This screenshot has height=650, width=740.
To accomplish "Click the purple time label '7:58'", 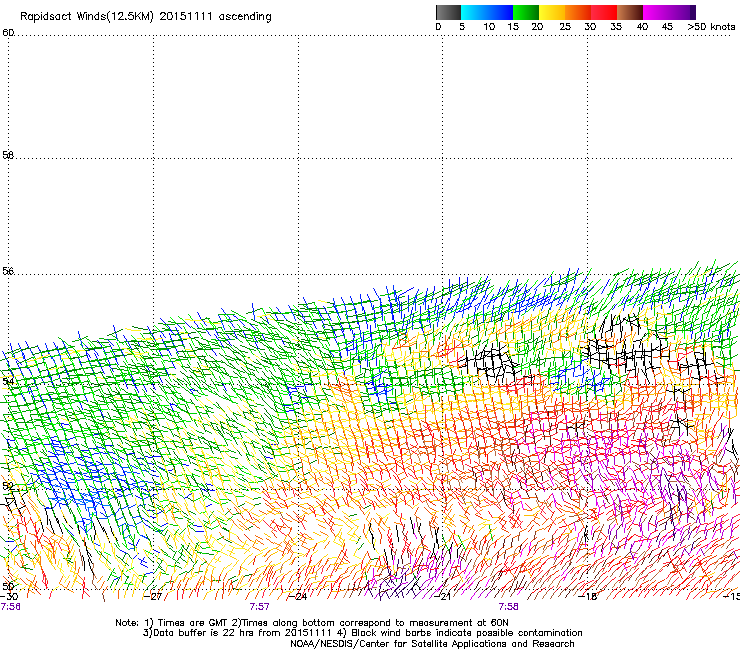I will tap(508, 607).
